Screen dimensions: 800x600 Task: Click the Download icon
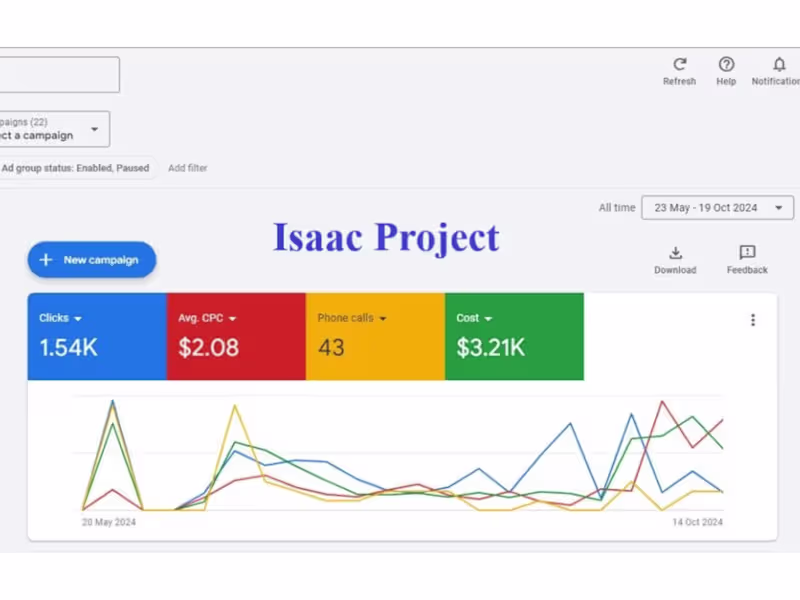click(675, 253)
